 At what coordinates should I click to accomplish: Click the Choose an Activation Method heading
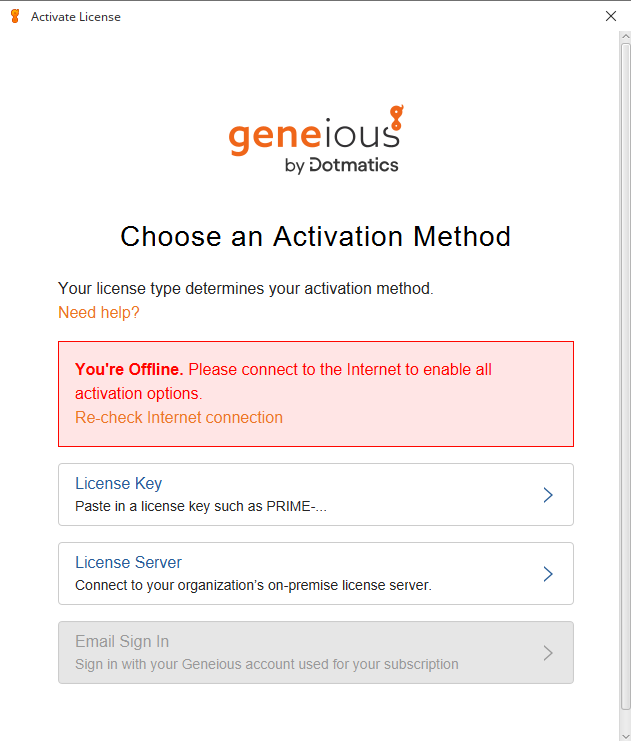315,237
